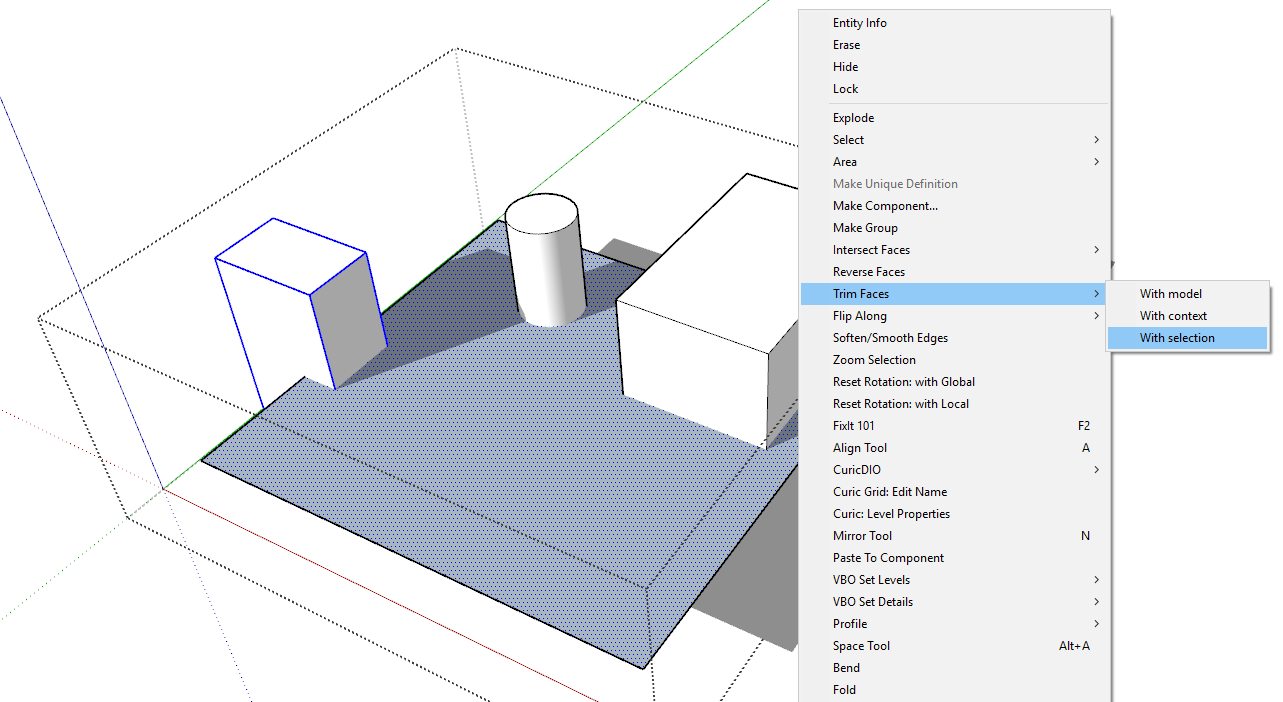The height and width of the screenshot is (702, 1283).
Task: Choose Soften/Smooth Edges
Action: 890,338
